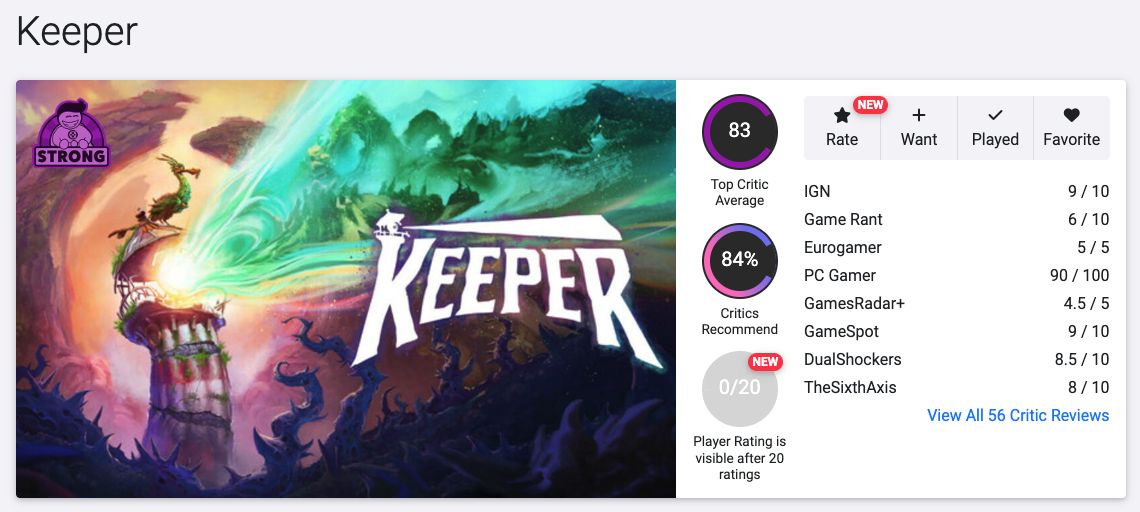
Task: Click the NEW badge on Rate
Action: (x=870, y=105)
